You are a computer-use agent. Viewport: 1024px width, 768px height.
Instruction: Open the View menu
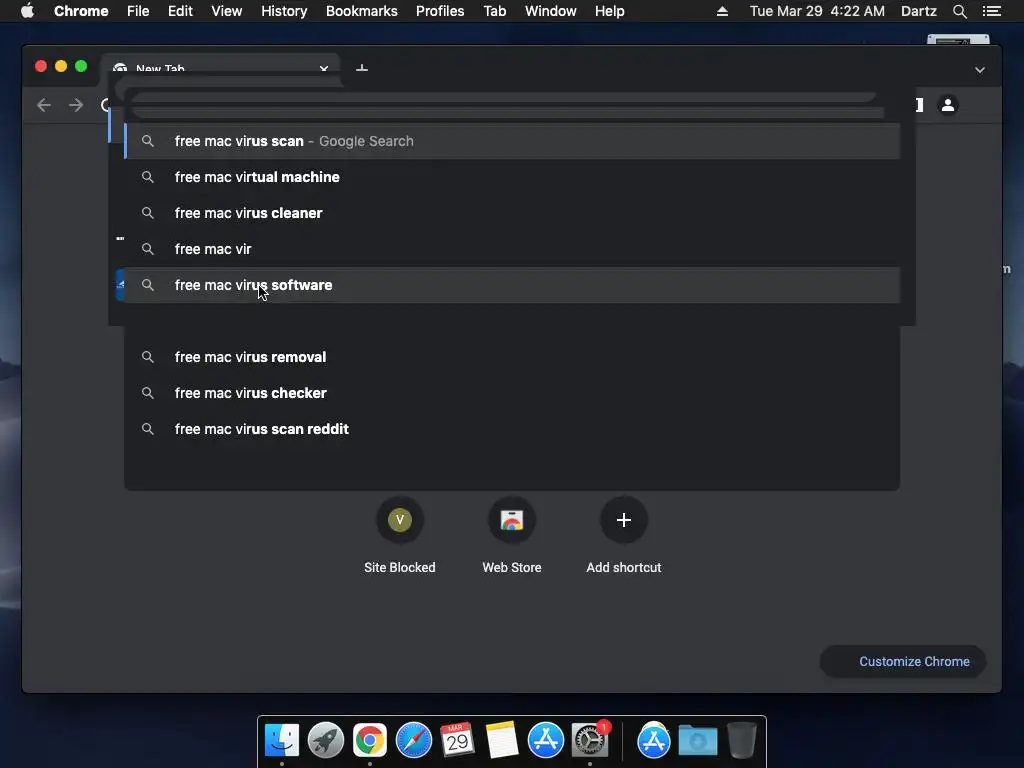pos(227,11)
